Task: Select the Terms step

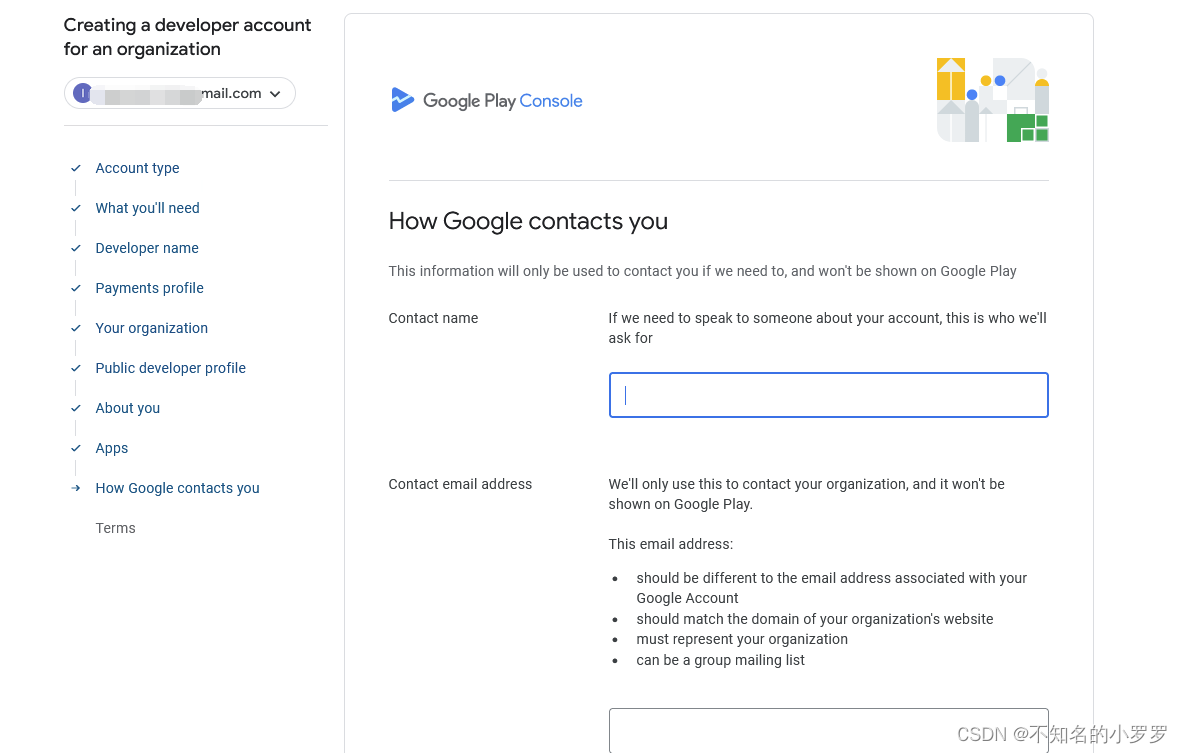Action: click(x=115, y=528)
